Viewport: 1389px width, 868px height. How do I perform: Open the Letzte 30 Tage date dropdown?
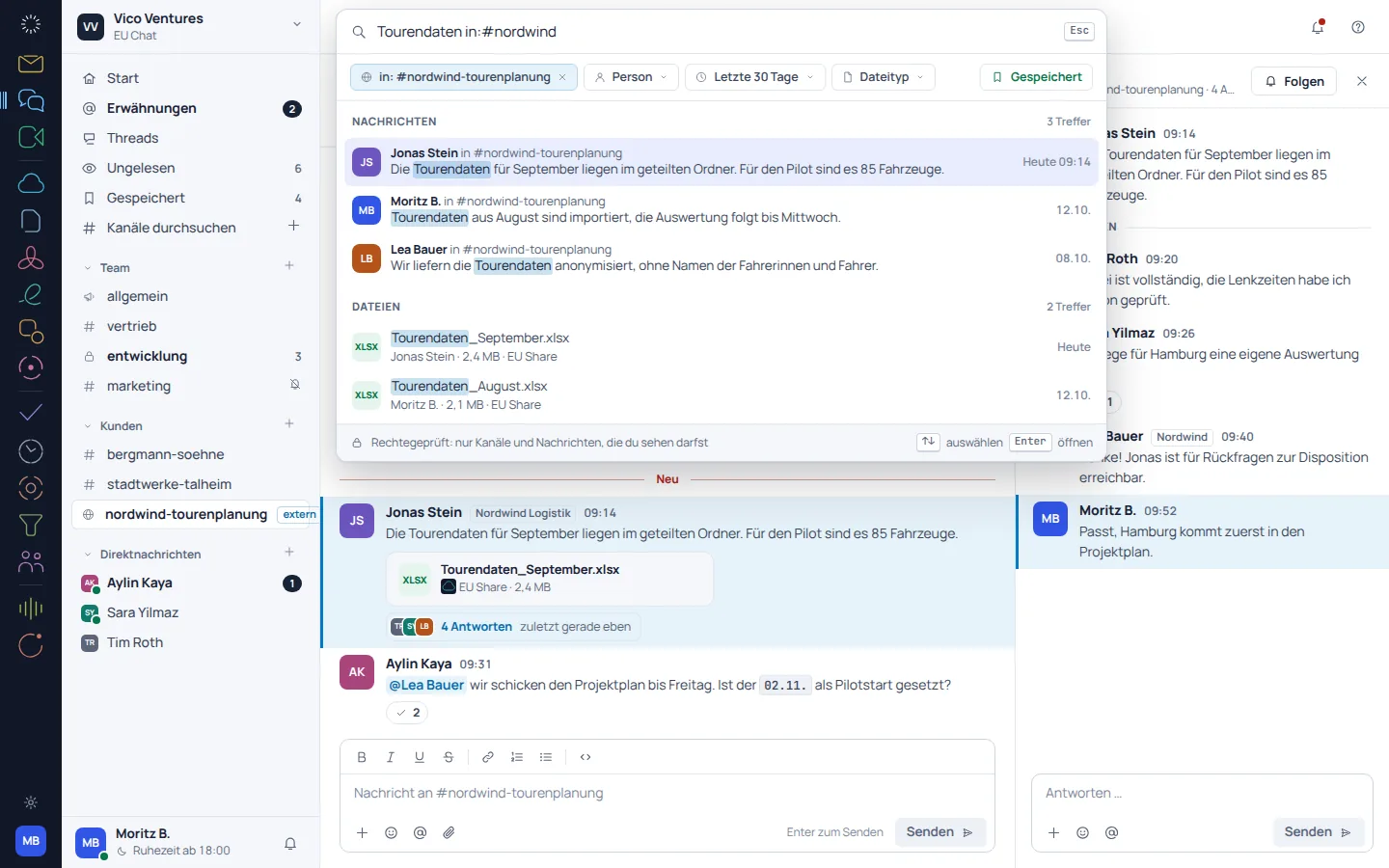[755, 77]
